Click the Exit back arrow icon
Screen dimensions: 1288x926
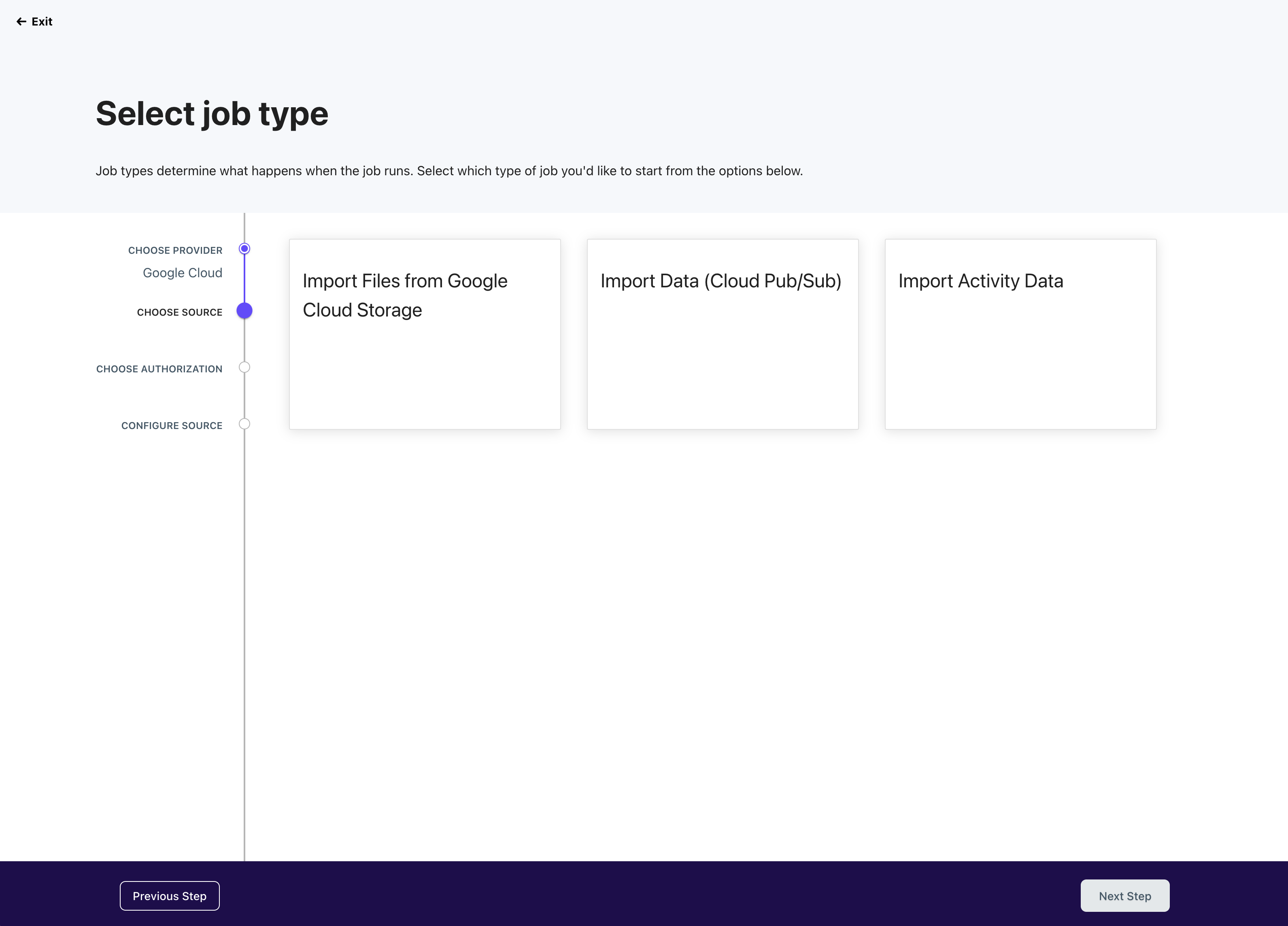coord(21,21)
